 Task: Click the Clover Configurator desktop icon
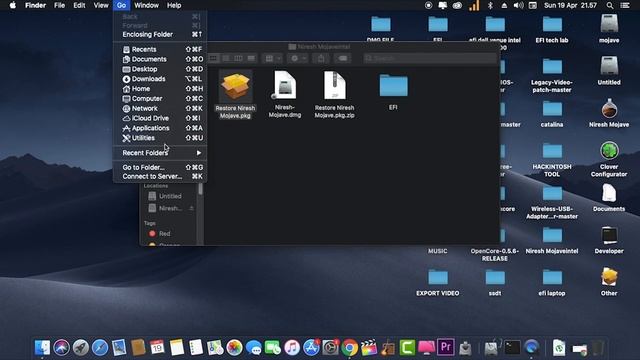click(609, 159)
